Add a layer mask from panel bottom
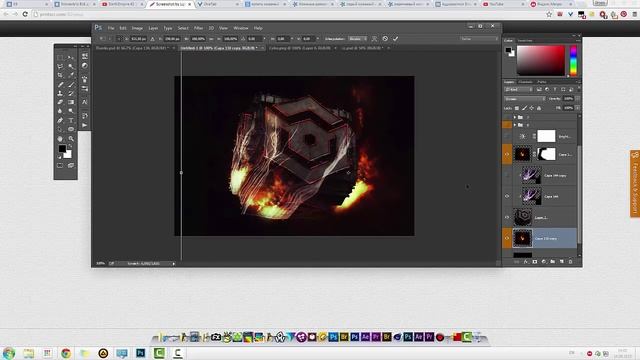640x360 pixels. [x=535, y=262]
